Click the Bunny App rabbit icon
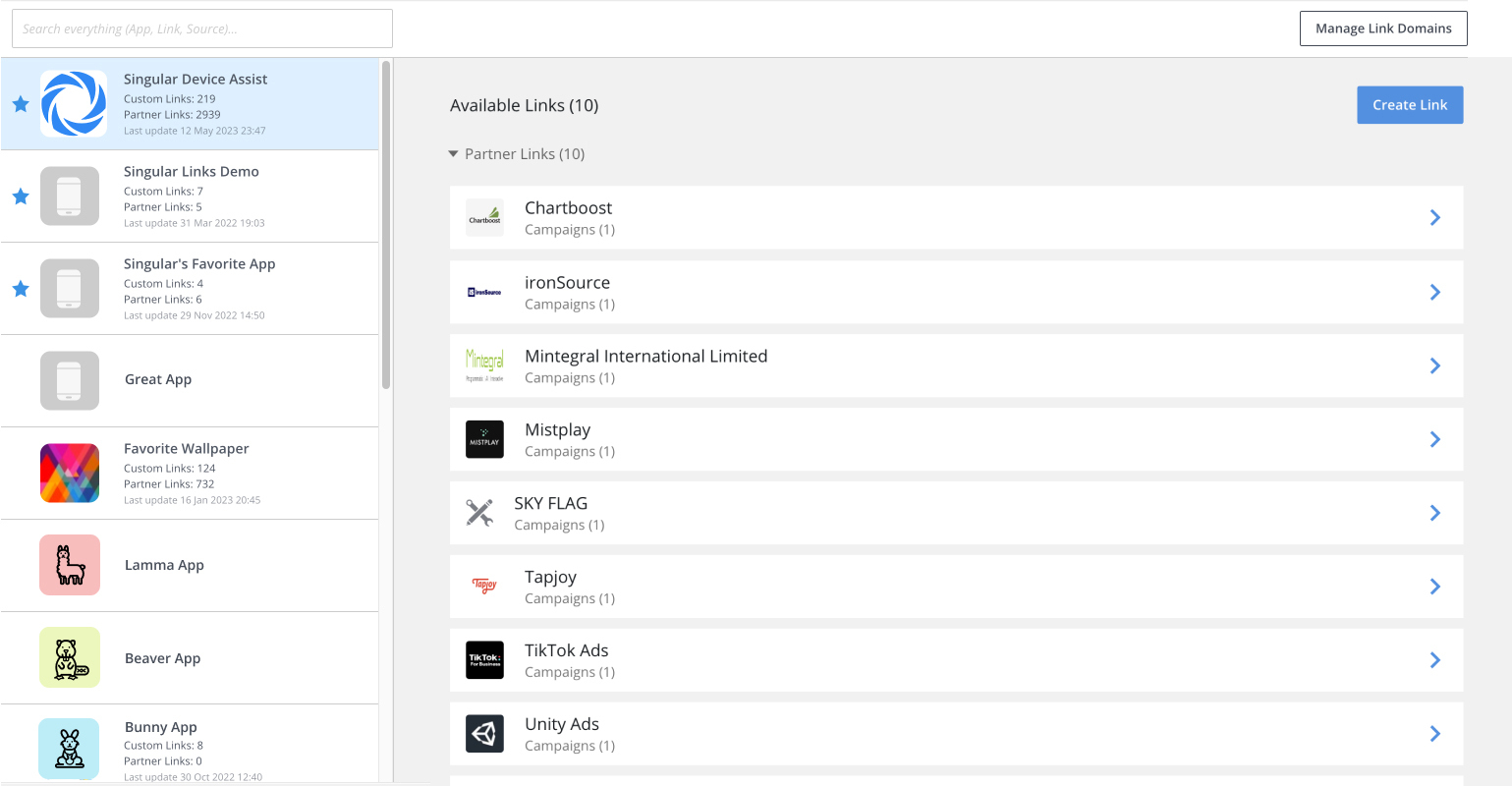Image resolution: width=1512 pixels, height=786 pixels. coord(70,749)
